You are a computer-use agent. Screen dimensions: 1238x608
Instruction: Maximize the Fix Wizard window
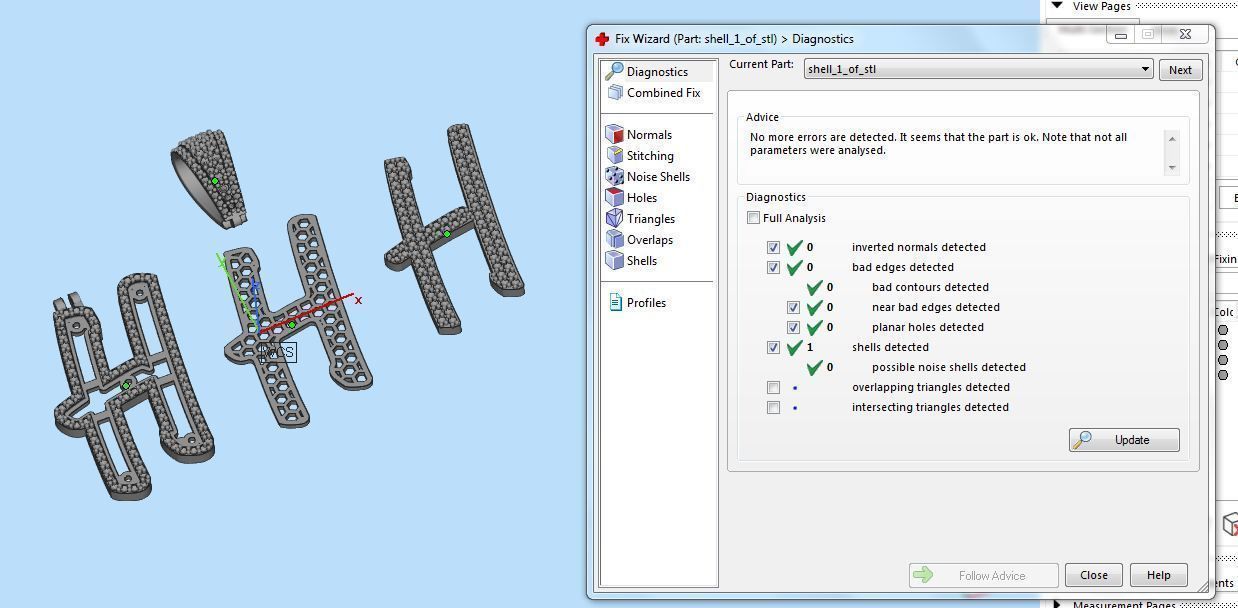click(x=1148, y=34)
